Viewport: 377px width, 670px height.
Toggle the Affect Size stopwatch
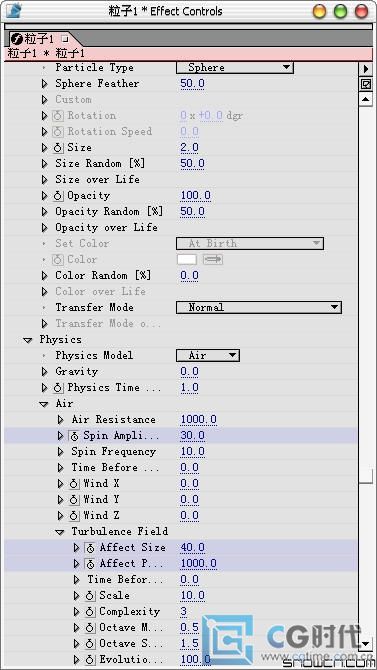click(90, 548)
